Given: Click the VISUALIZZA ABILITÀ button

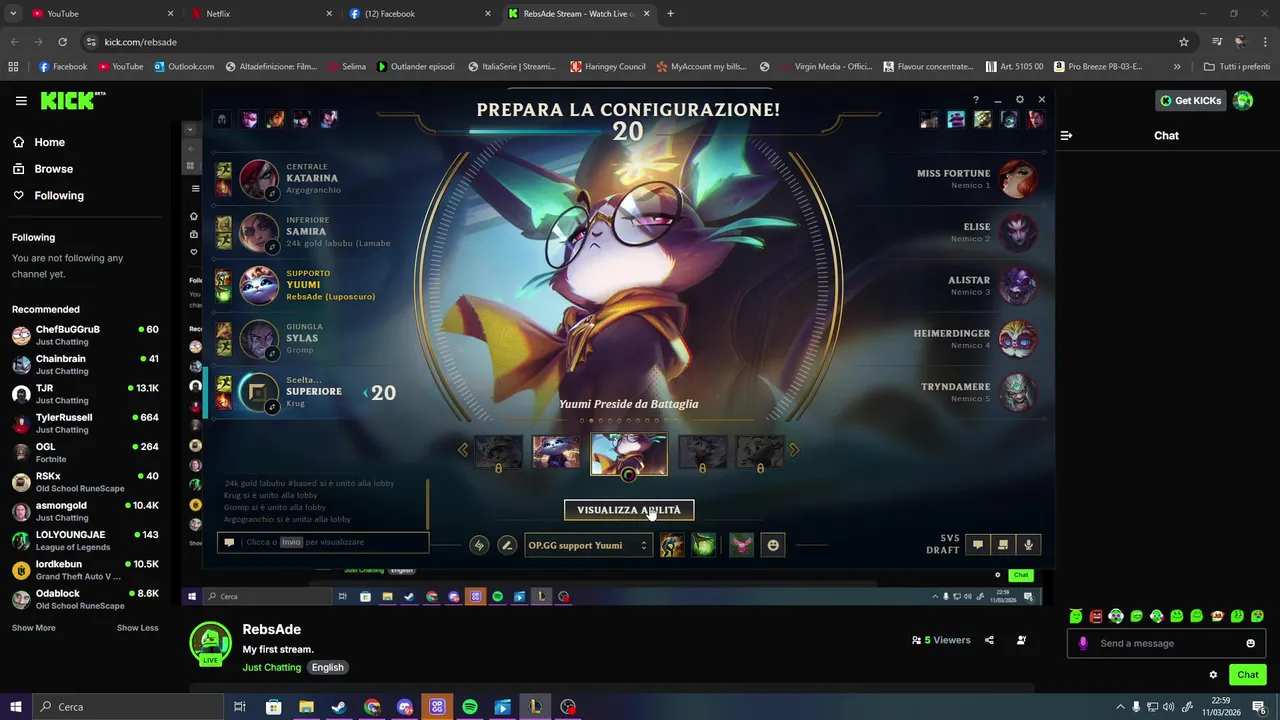Looking at the screenshot, I should [629, 510].
